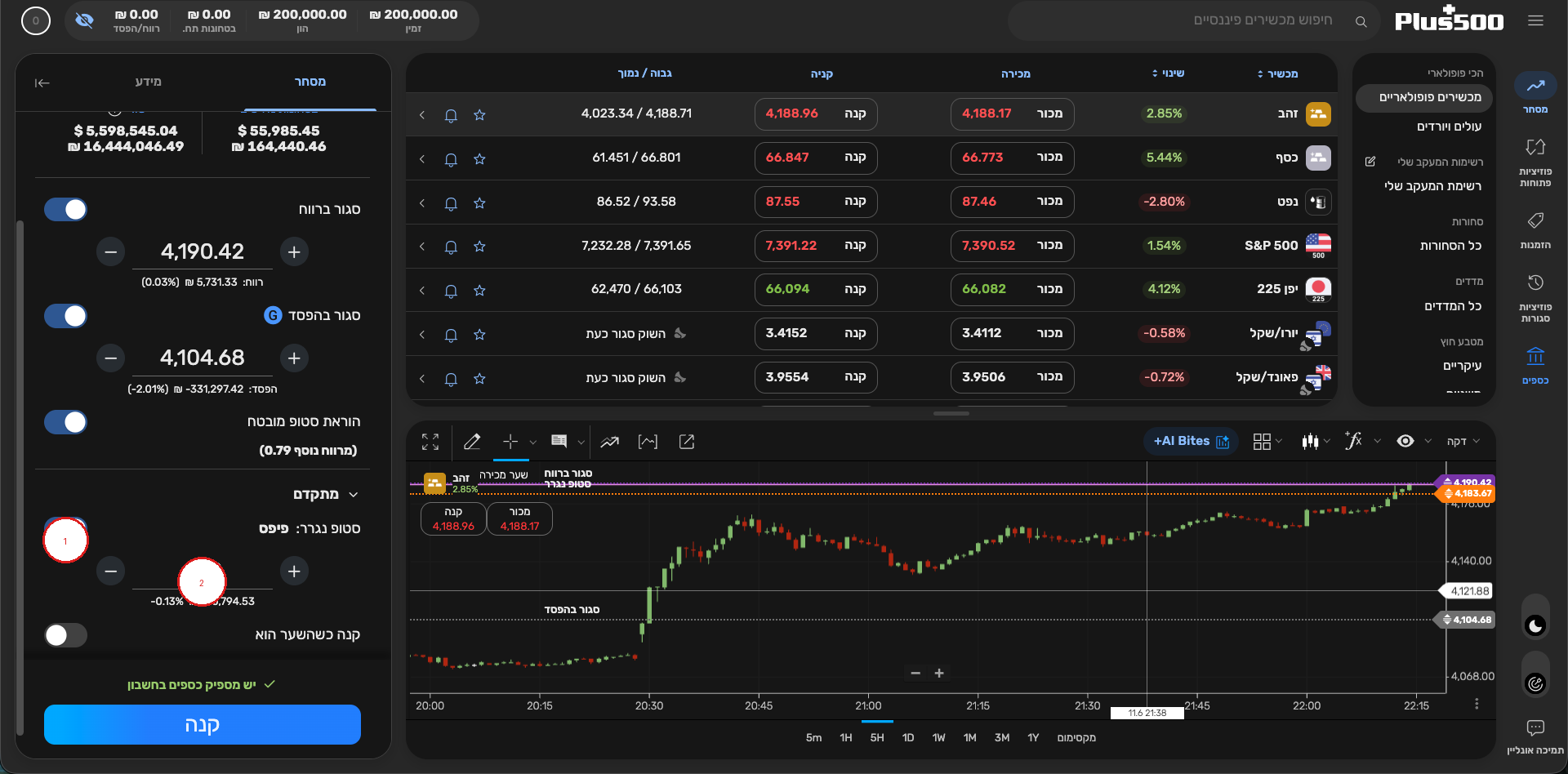The image size is (1568, 774).
Task: Toggle the סגור בהפסד switch
Action: (65, 316)
